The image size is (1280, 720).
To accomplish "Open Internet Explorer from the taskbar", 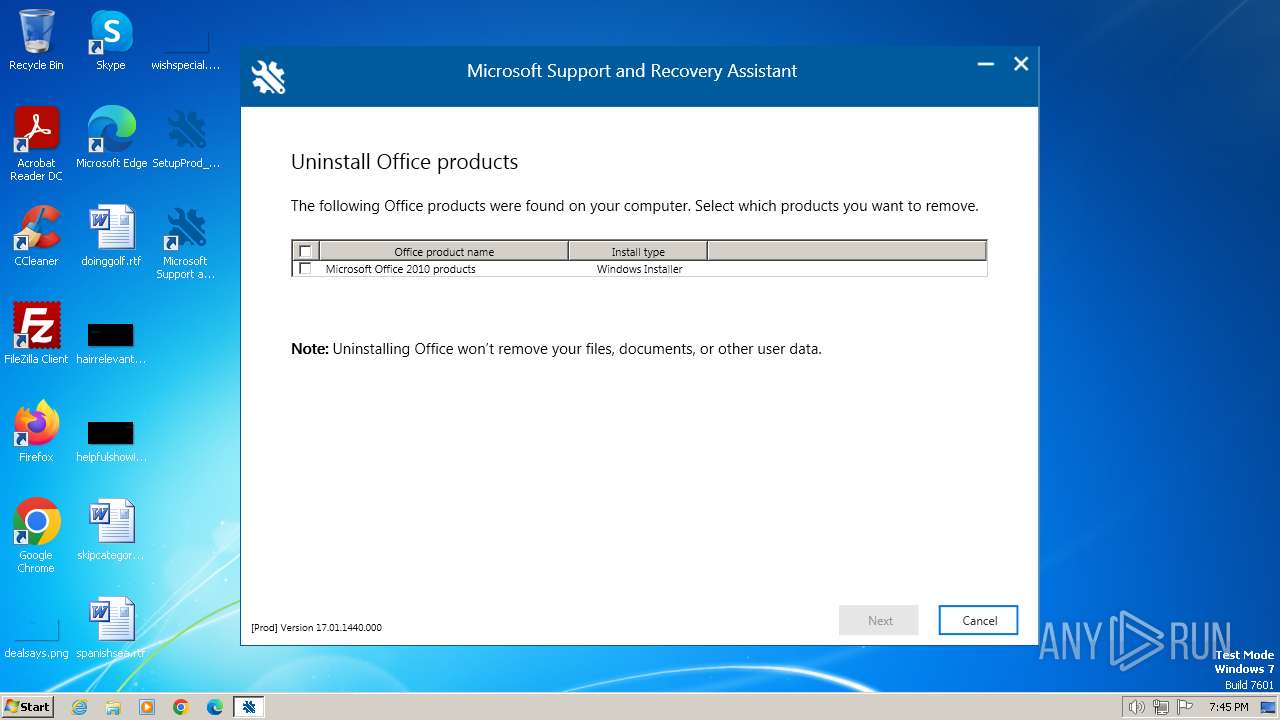I will [79, 707].
